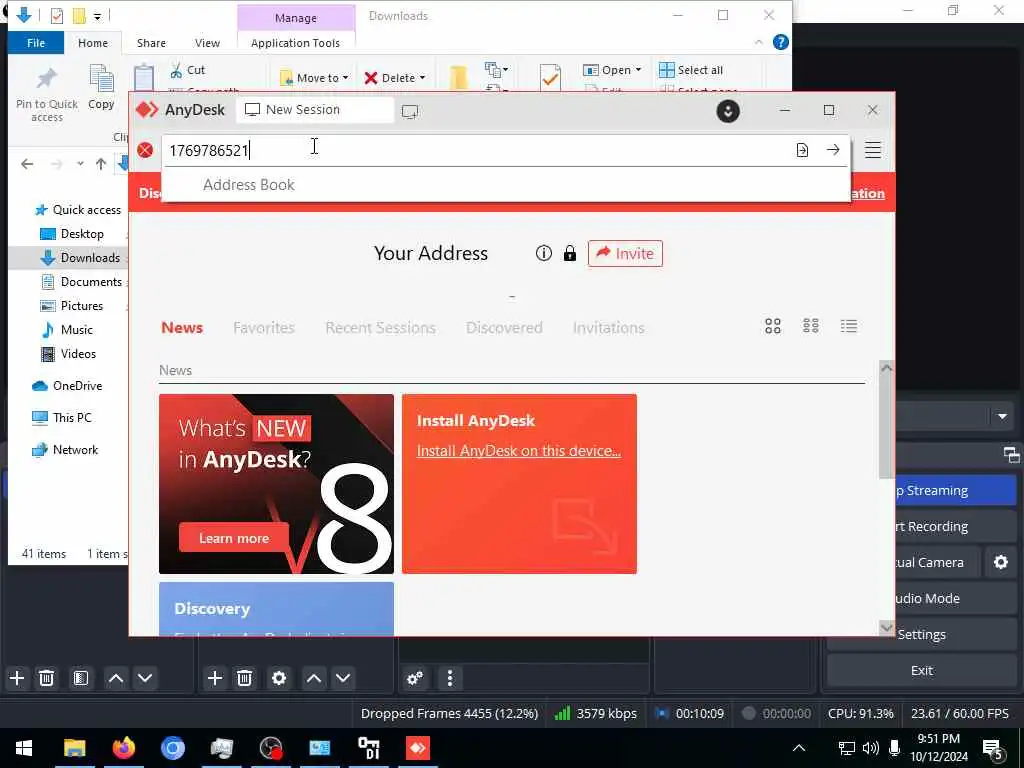Screen dimensions: 1024x768
Task: Browse files transfer icon in address bar
Action: point(802,150)
